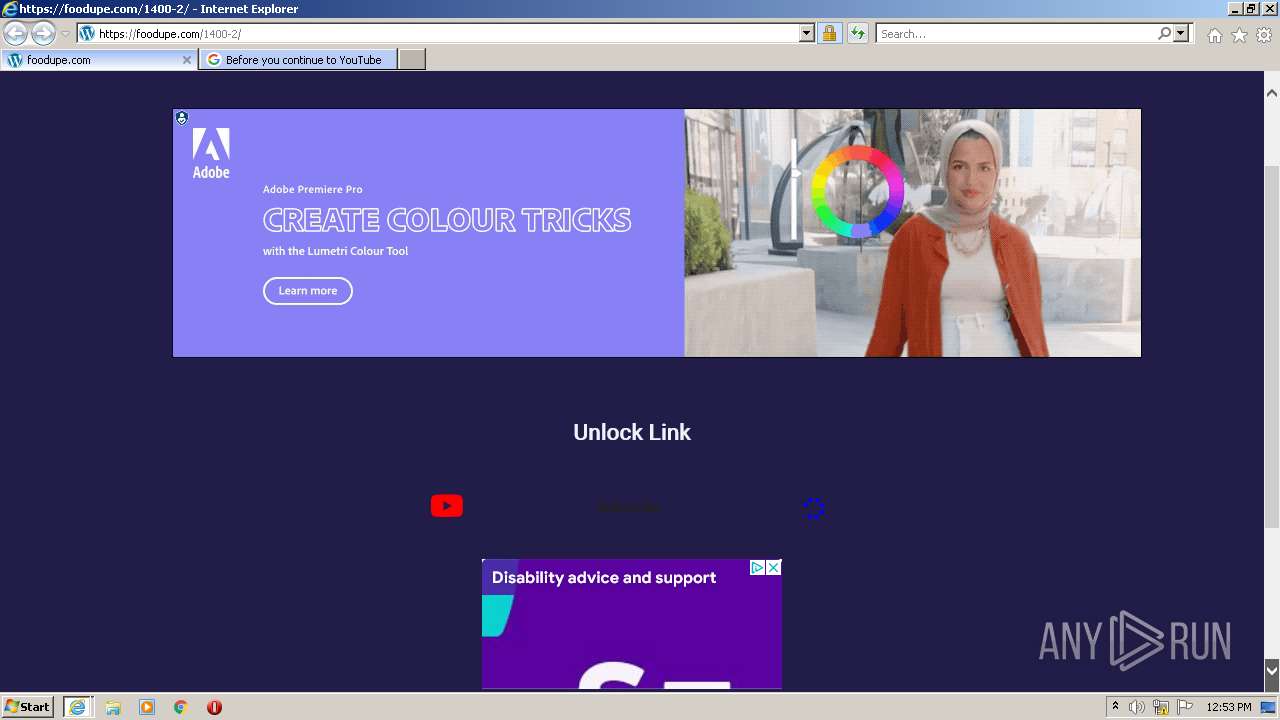
Task: Click the blue loading spinner
Action: 814,509
